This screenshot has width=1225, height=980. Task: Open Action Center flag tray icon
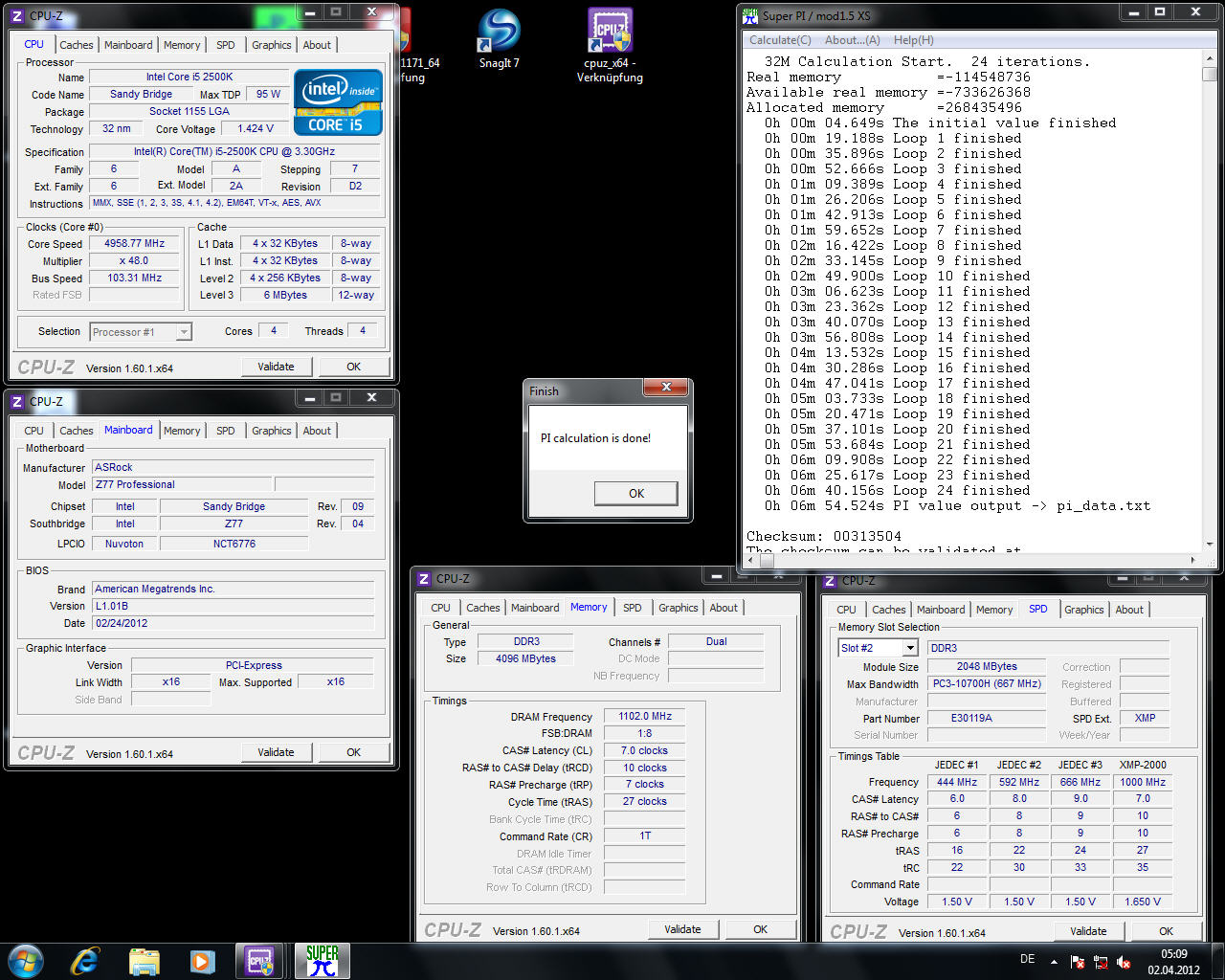1078,962
